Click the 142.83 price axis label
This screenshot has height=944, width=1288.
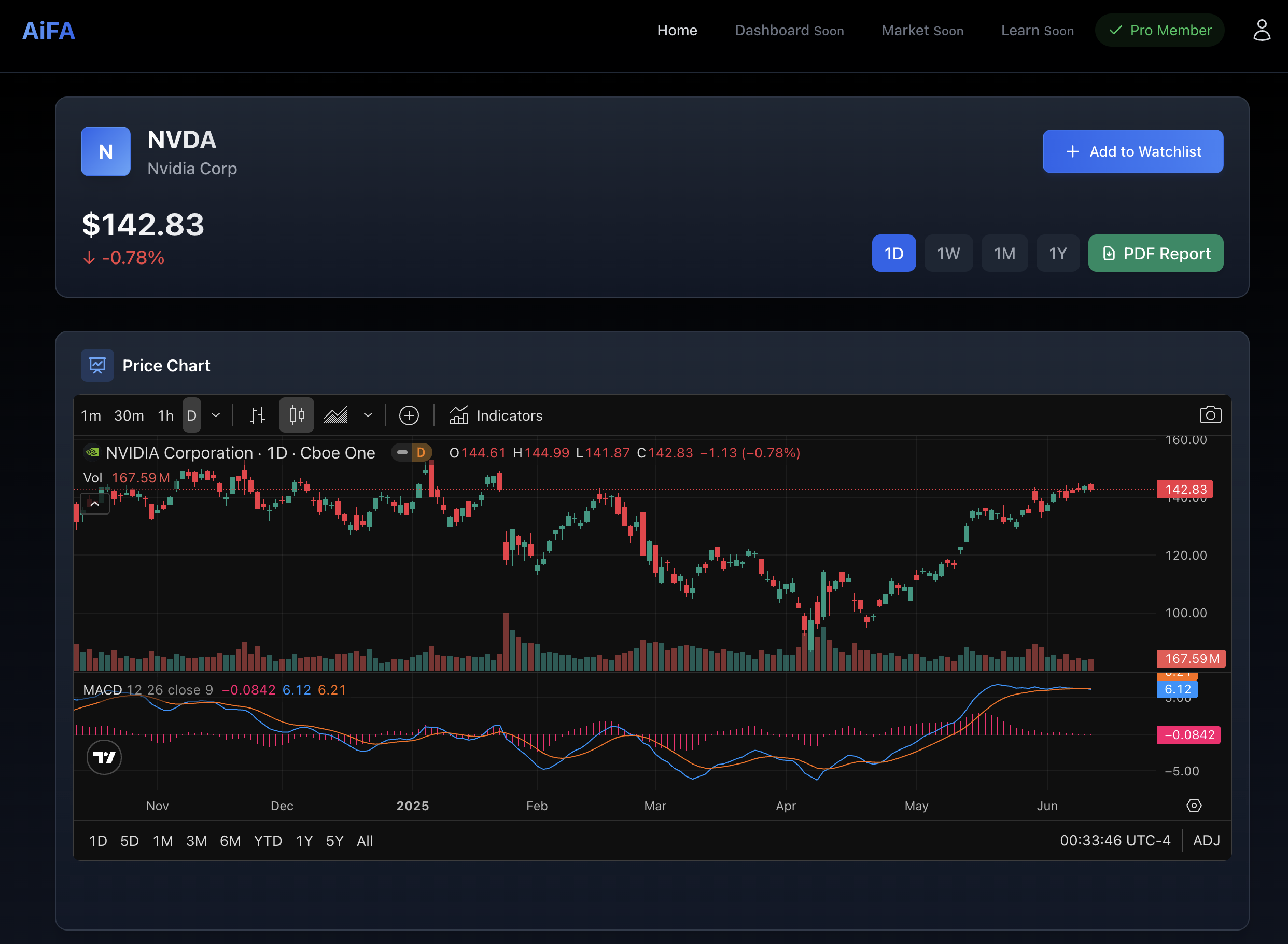point(1185,489)
